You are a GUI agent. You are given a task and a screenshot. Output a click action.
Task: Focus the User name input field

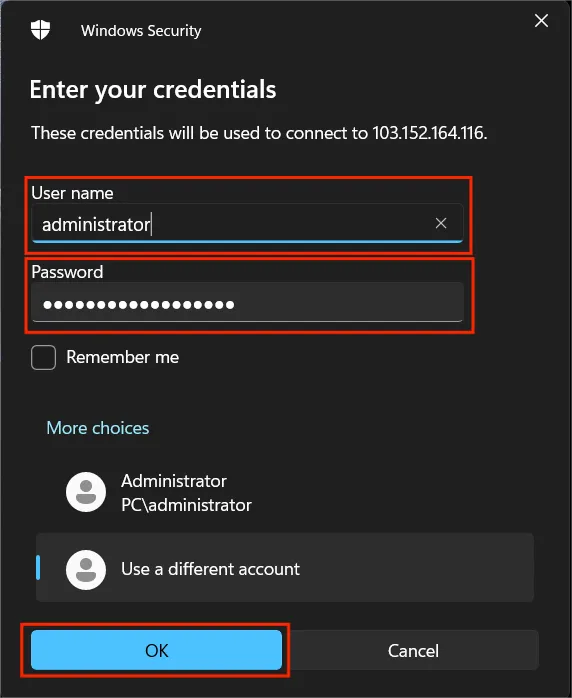247,223
